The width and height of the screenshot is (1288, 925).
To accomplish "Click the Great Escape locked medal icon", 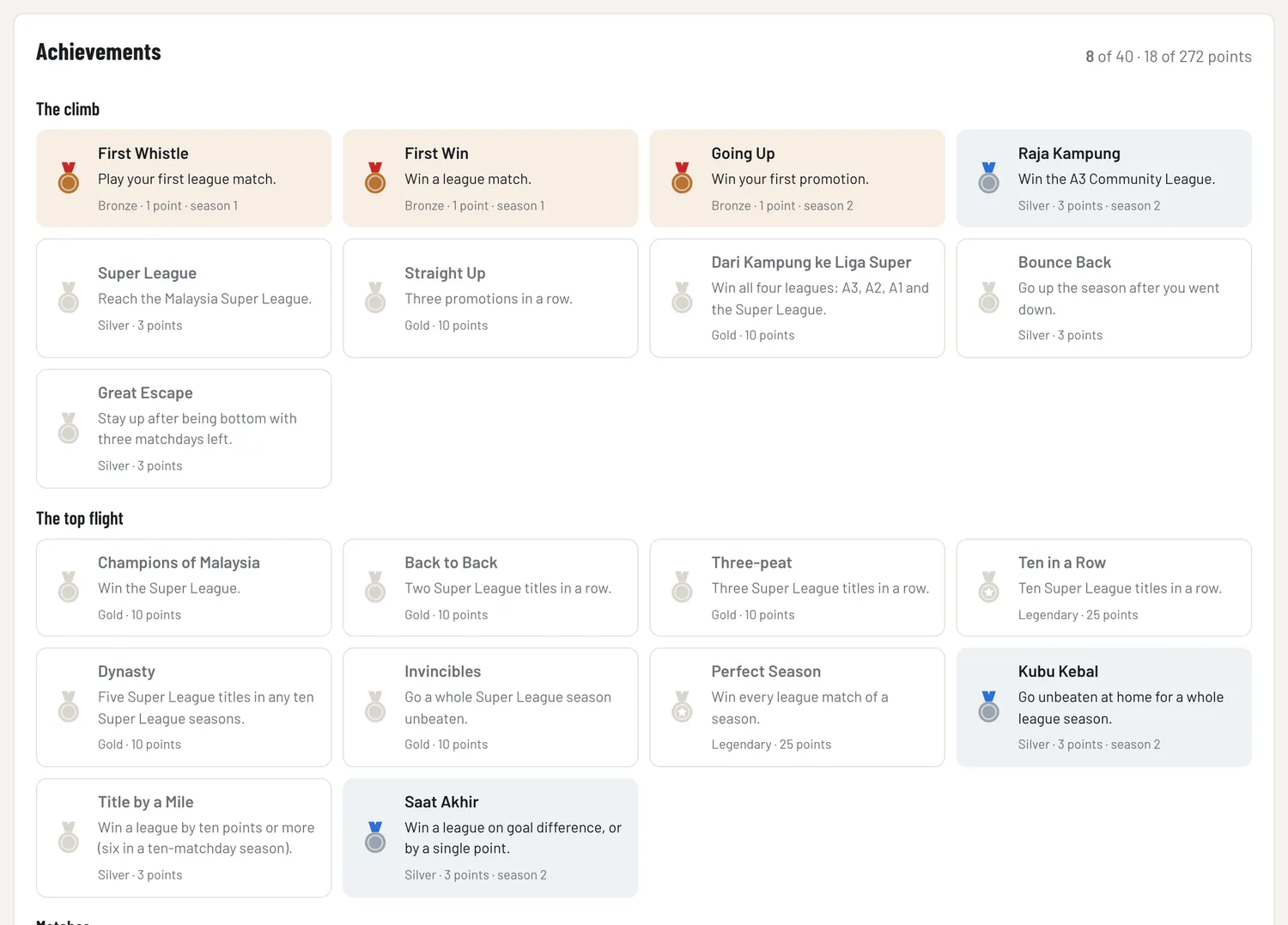I will point(69,429).
